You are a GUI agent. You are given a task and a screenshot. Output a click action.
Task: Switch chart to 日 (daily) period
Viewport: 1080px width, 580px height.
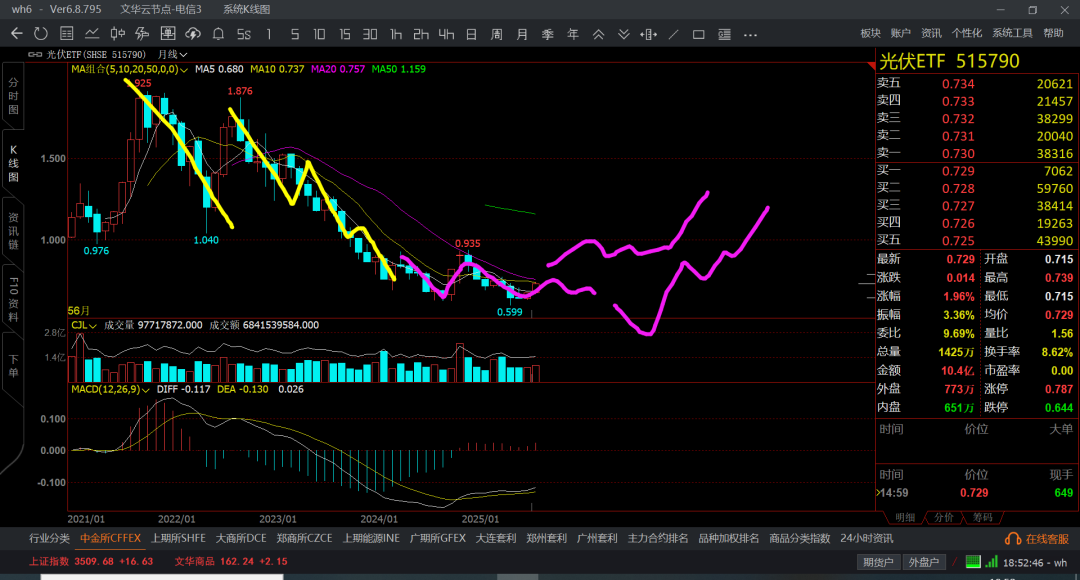click(471, 34)
